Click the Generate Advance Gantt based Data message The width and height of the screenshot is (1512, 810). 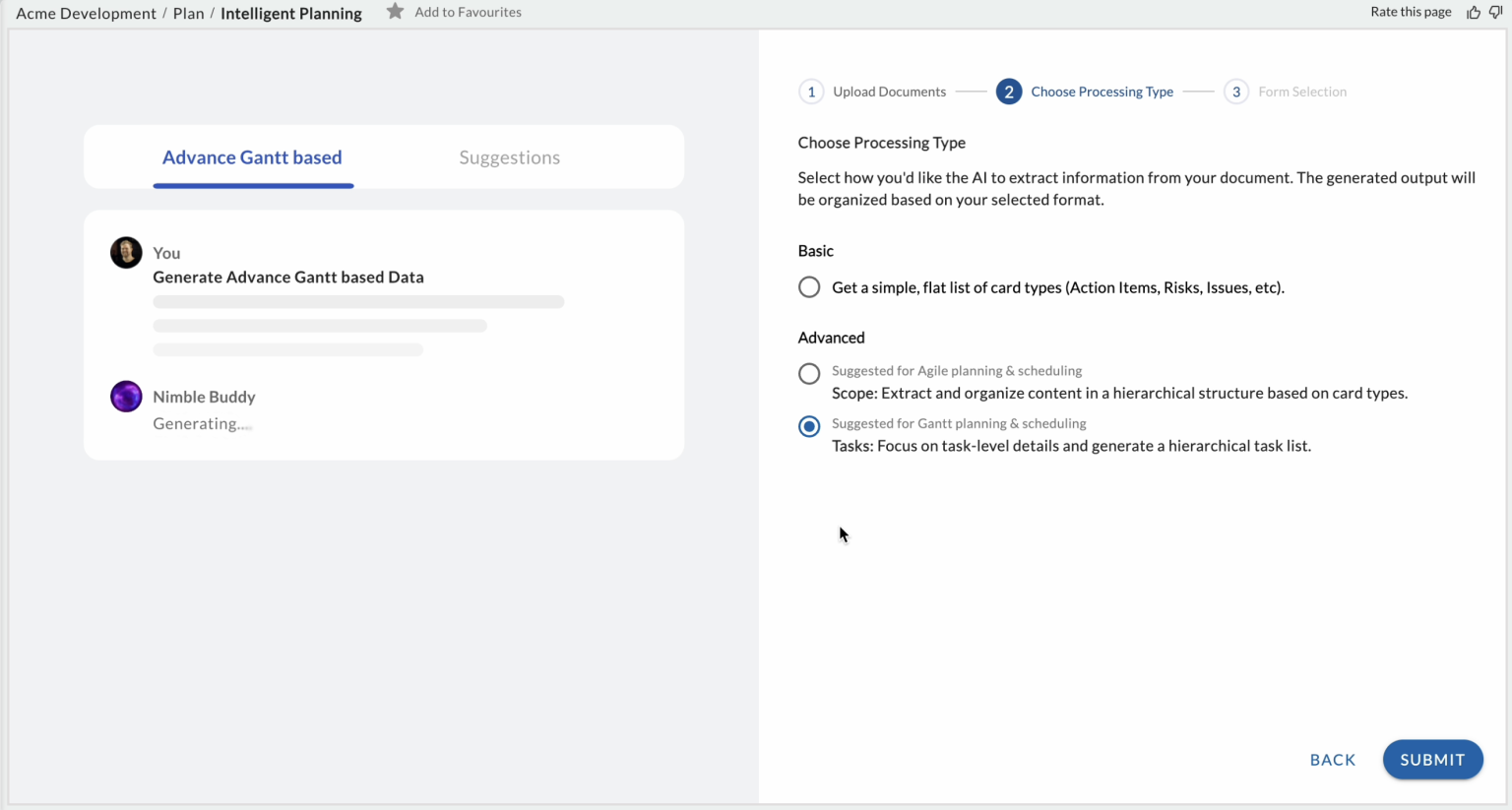click(288, 277)
